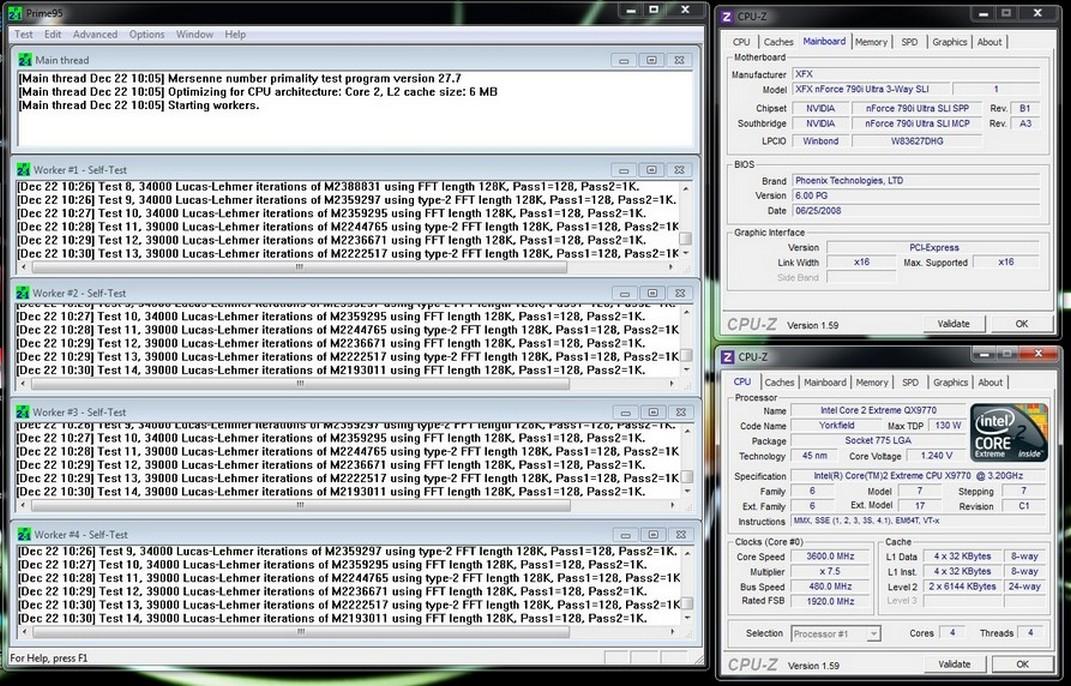Image resolution: width=1071 pixels, height=686 pixels.
Task: Close the Main thread child window
Action: click(x=679, y=61)
